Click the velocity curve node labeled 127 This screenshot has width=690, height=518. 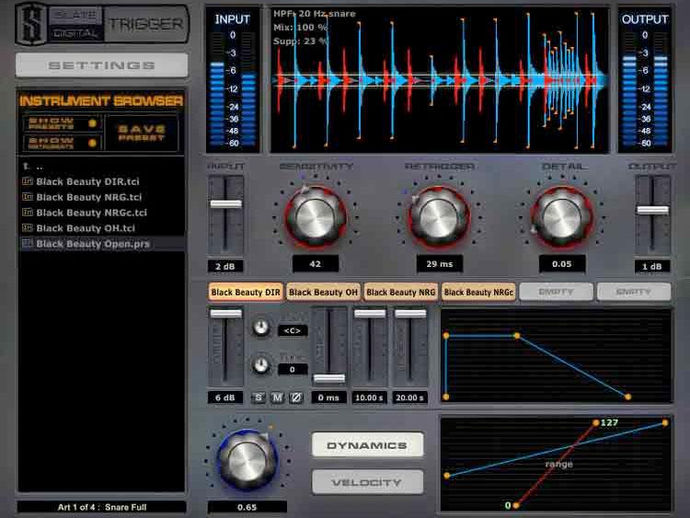point(596,423)
